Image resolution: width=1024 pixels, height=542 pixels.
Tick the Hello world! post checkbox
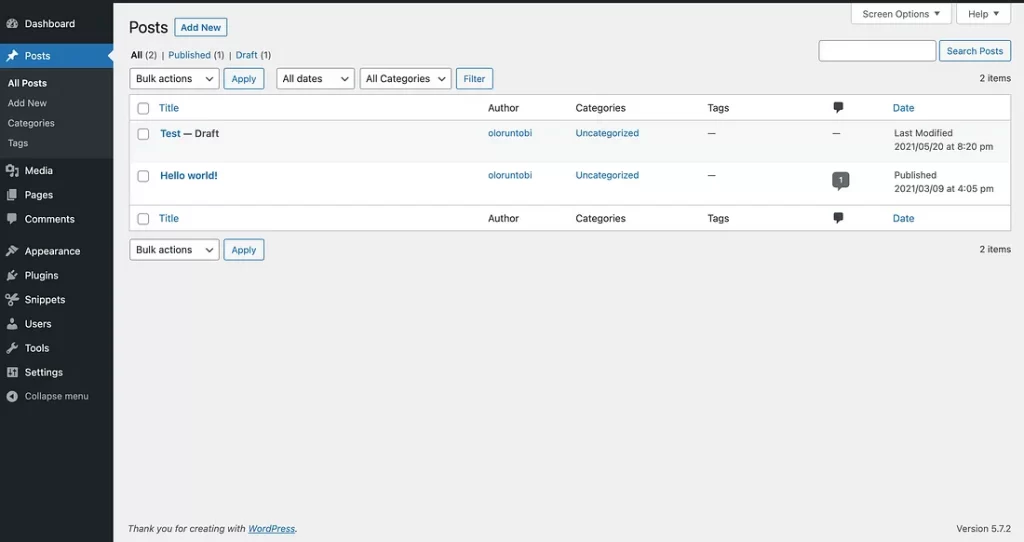(x=143, y=176)
